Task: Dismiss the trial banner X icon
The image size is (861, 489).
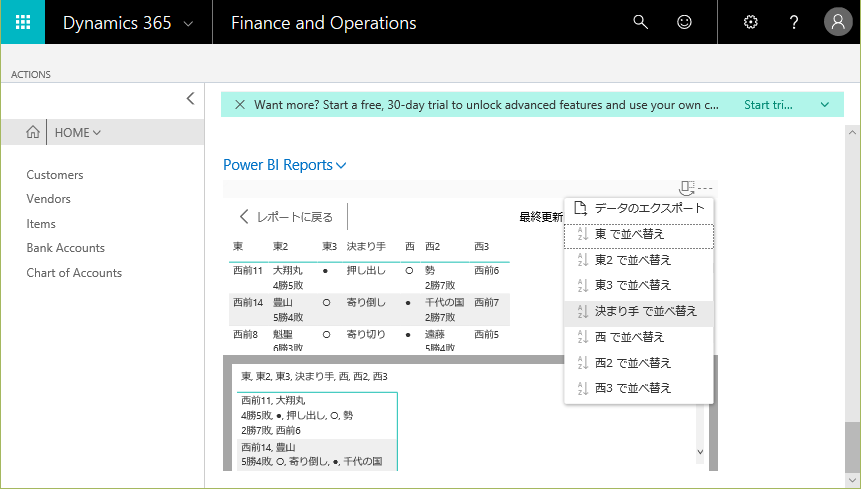Action: click(x=240, y=105)
